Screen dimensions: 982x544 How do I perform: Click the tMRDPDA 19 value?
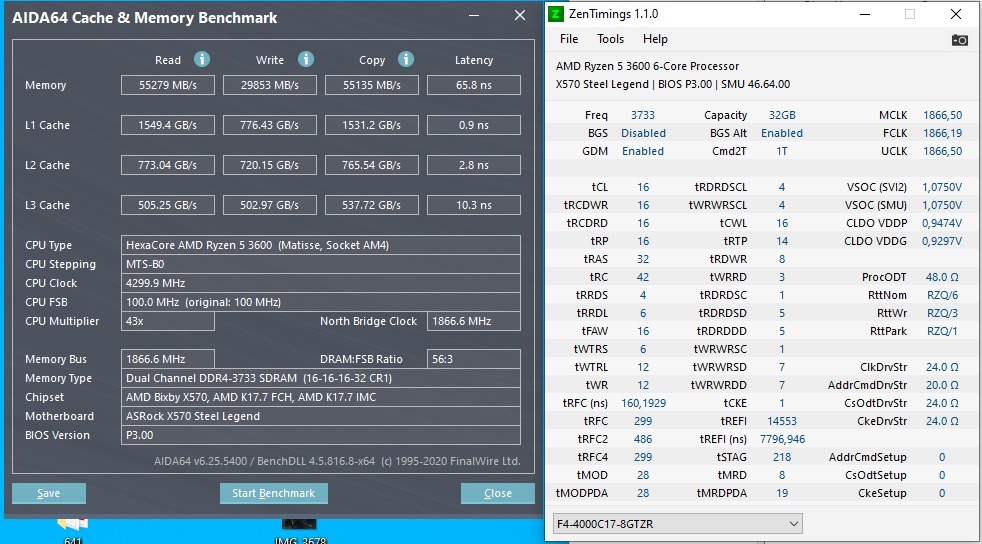coord(782,493)
